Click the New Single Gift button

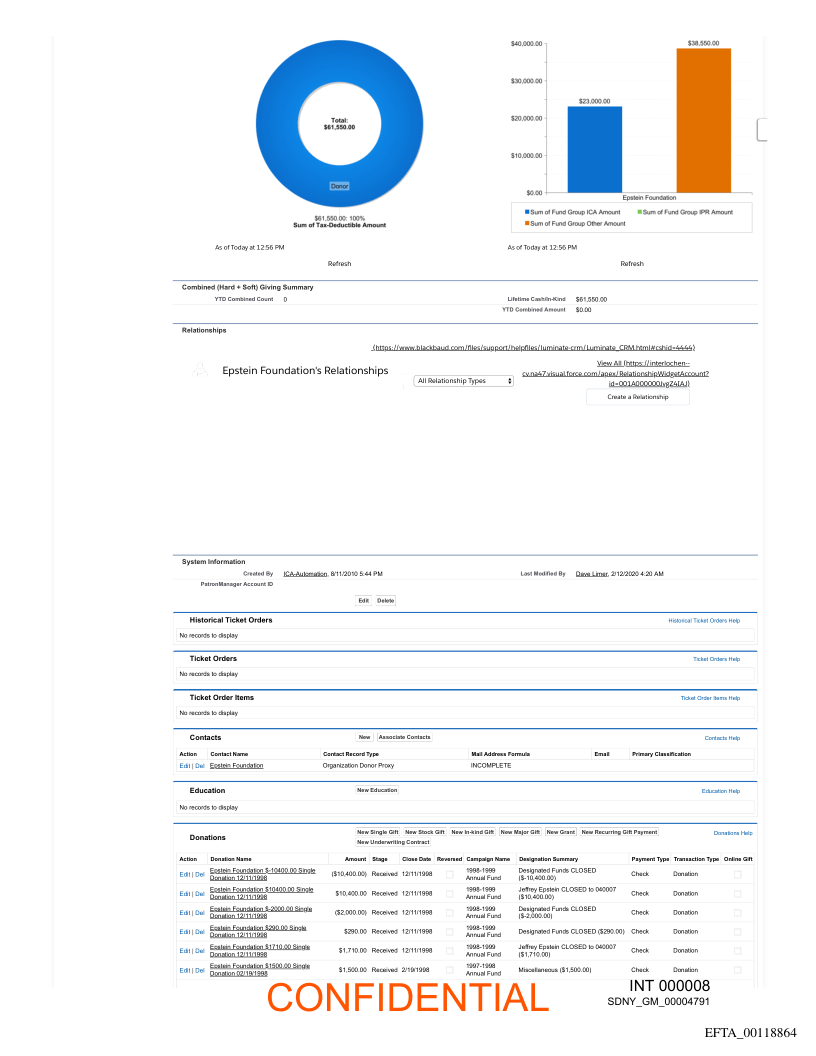[377, 832]
